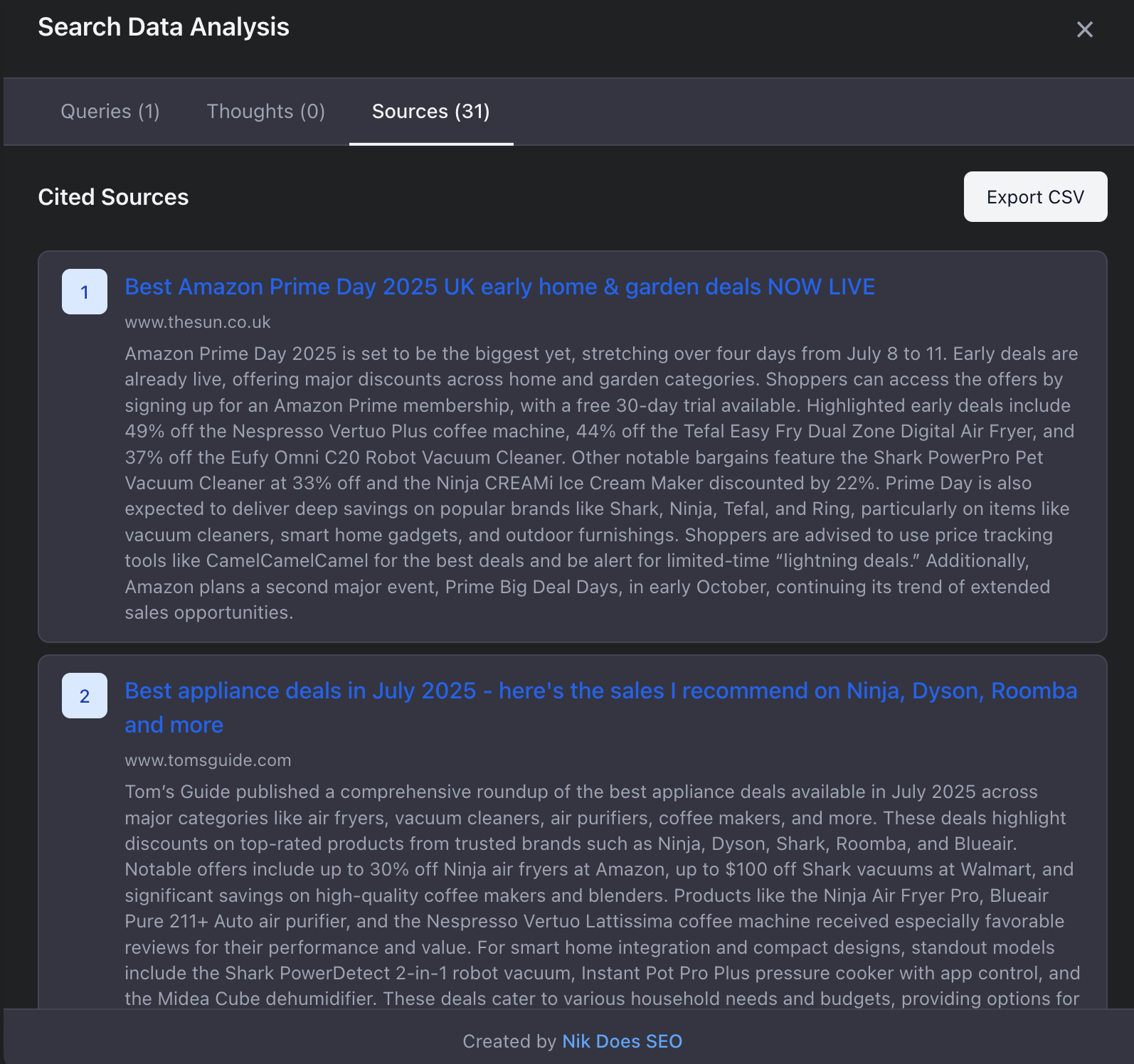Open the Best appliance deals in July 2025 link

(600, 708)
